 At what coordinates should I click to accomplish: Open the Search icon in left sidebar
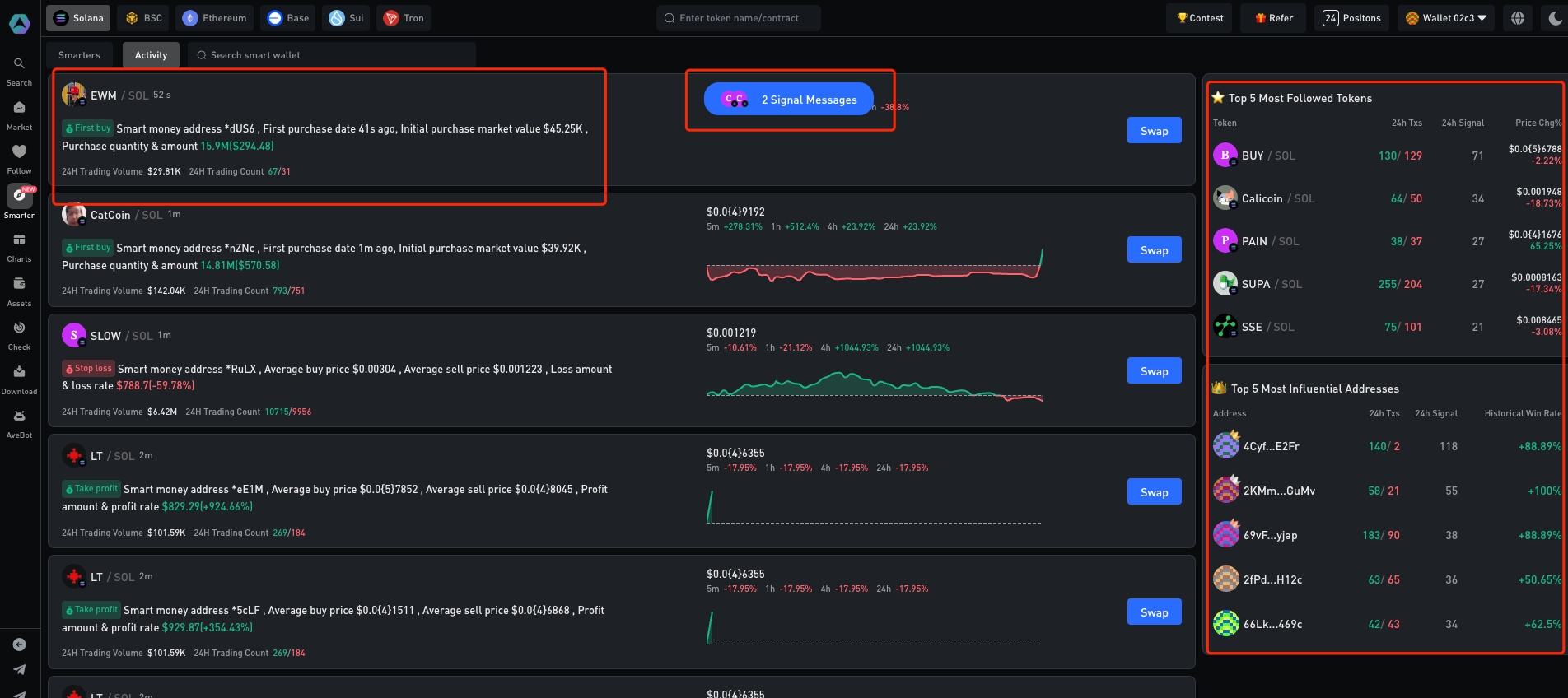(19, 64)
